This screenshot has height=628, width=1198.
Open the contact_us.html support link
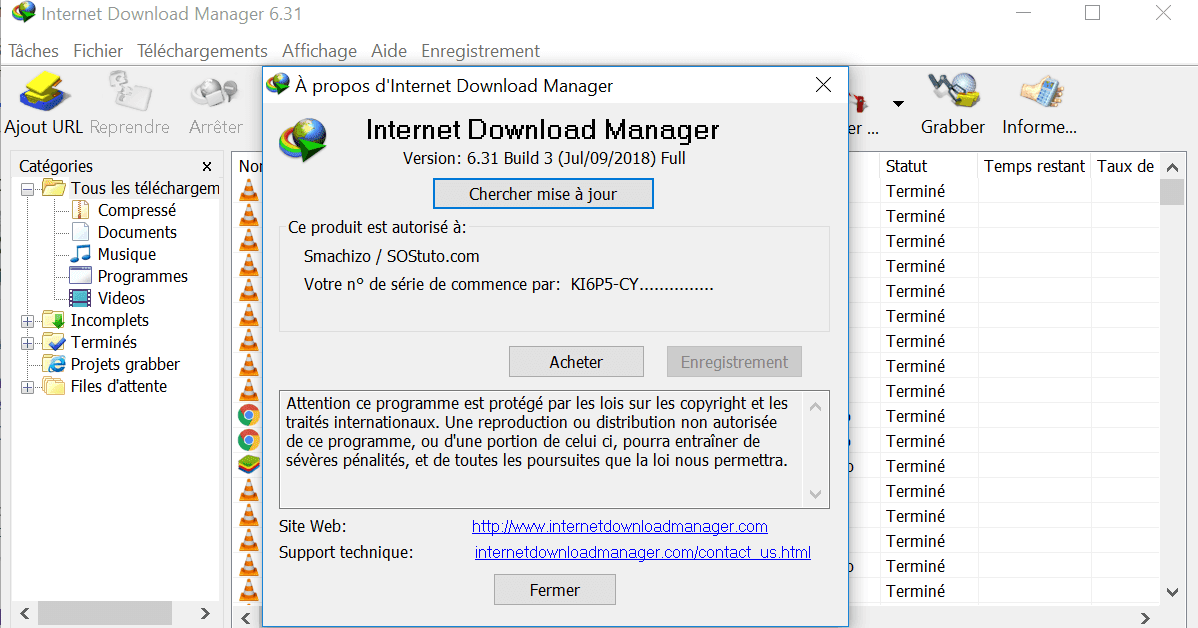pos(643,552)
